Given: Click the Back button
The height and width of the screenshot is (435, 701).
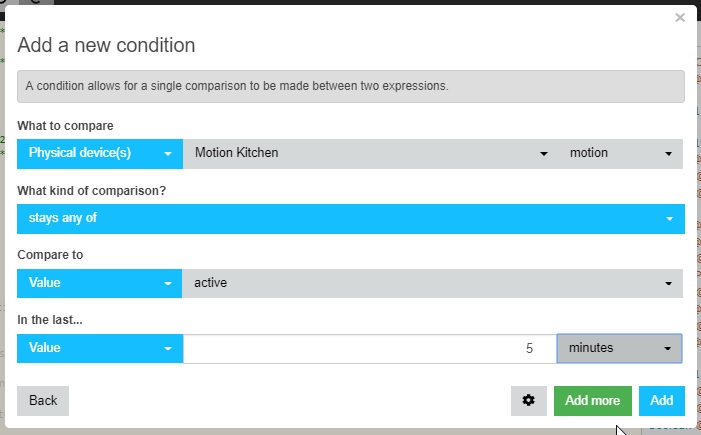Looking at the screenshot, I should [x=43, y=401].
